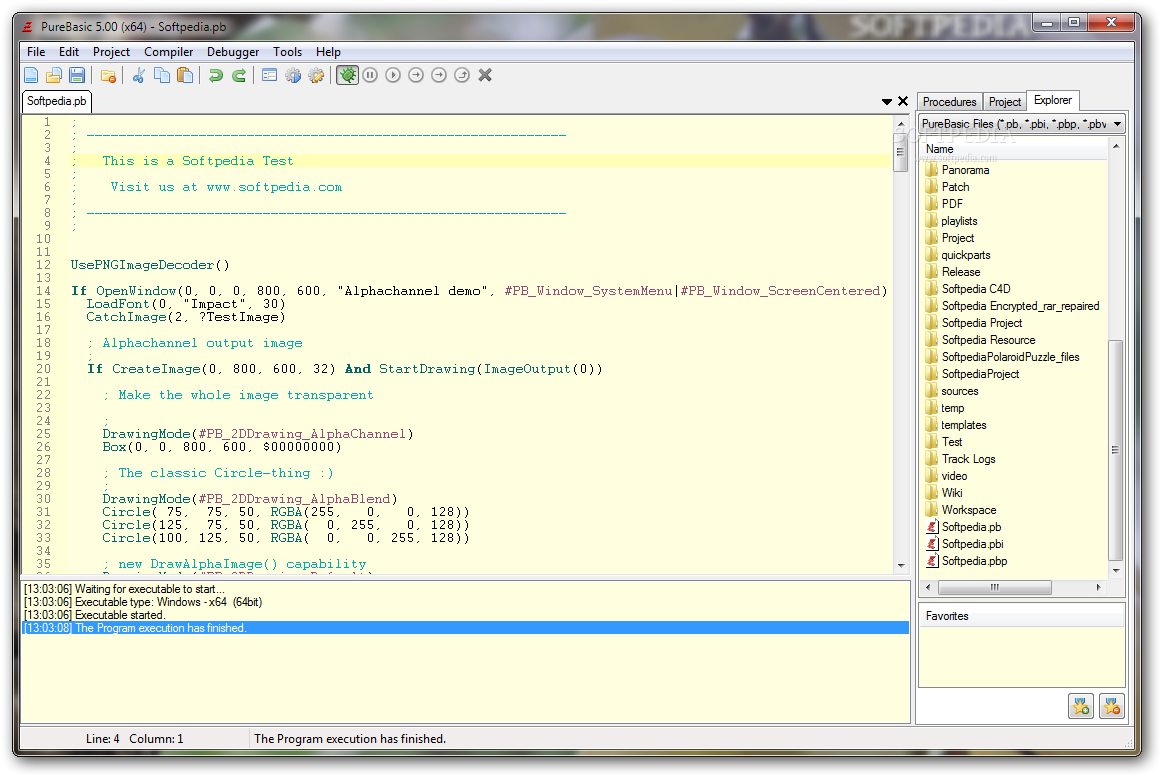Select the Softpedia C4D folder
The height and width of the screenshot is (777, 1162).
(x=976, y=289)
